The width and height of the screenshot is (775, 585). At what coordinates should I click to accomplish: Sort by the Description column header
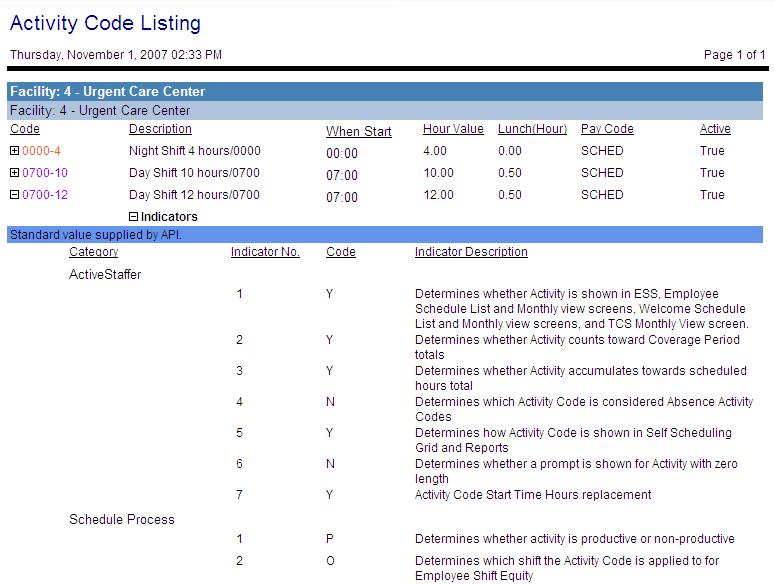tap(160, 129)
